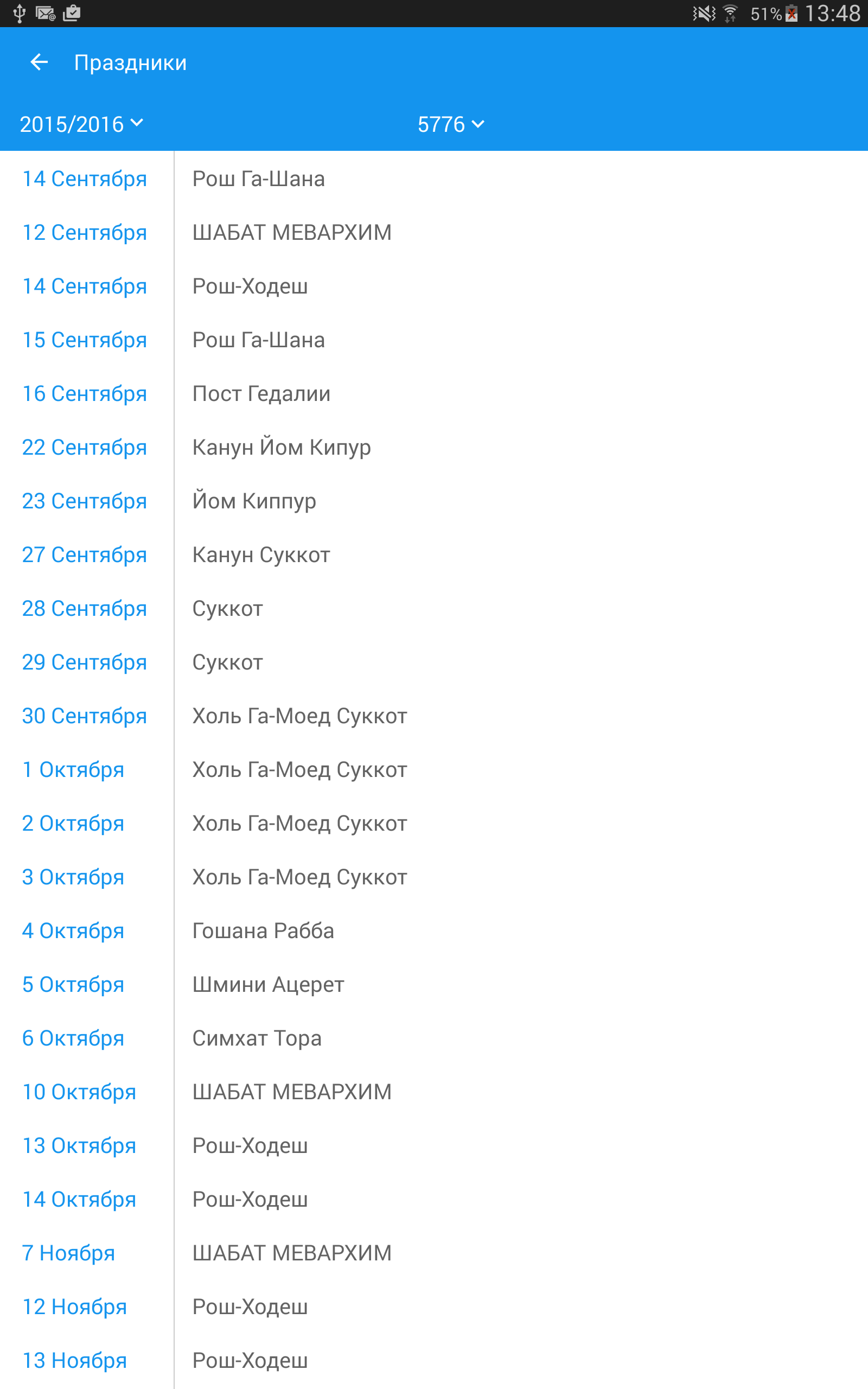868x1389 pixels.
Task: Open the 2015/2016 year dropdown
Action: tap(81, 124)
